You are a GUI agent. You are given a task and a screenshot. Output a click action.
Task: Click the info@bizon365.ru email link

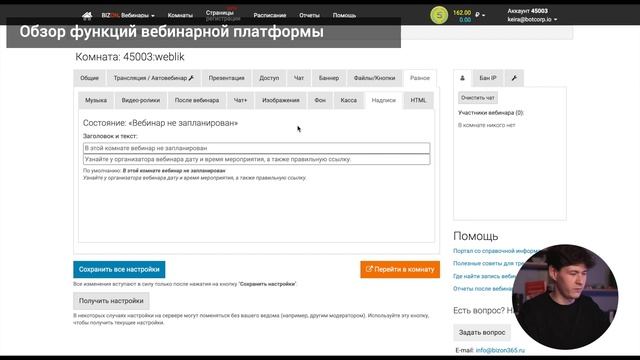pyautogui.click(x=500, y=350)
